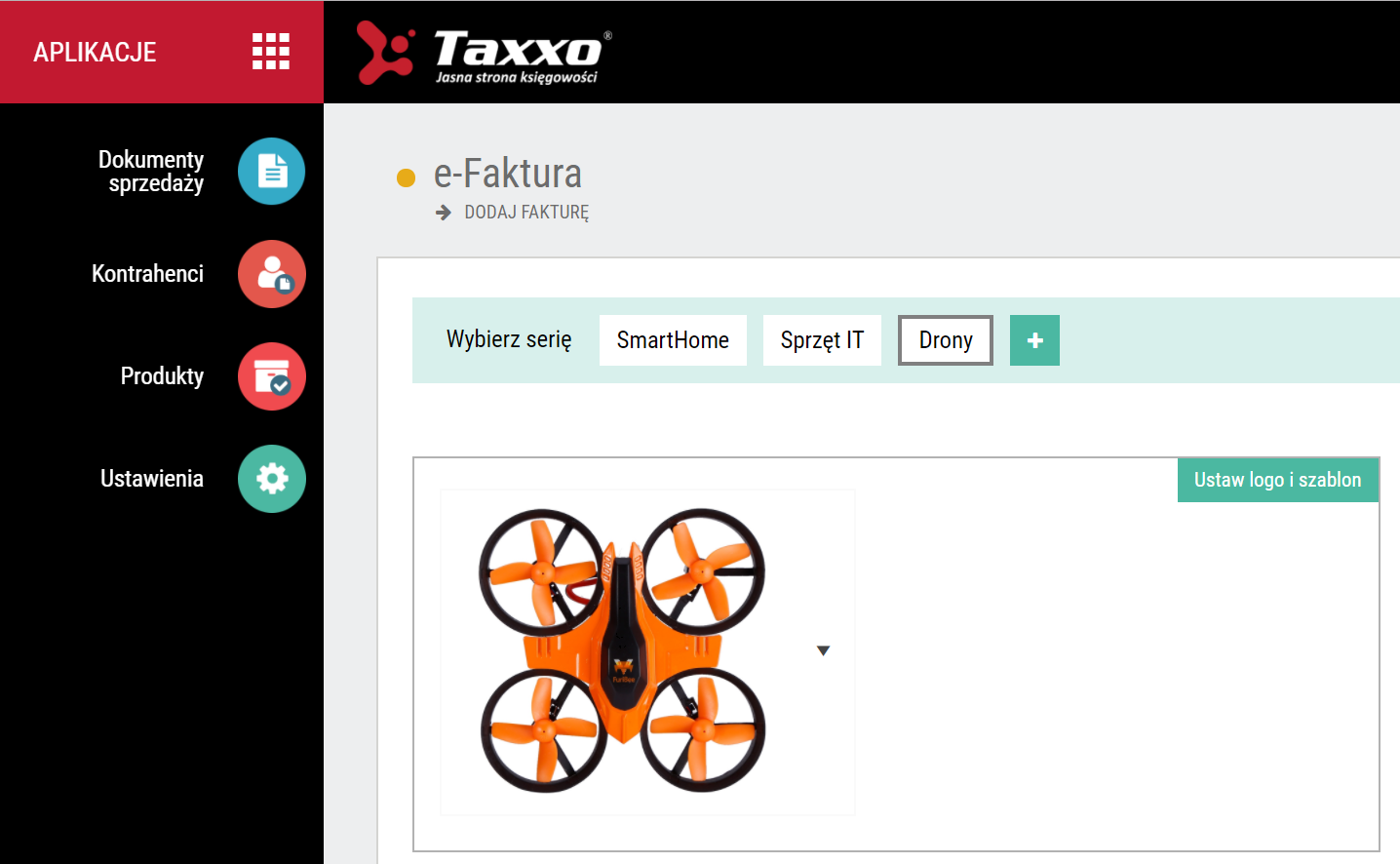This screenshot has height=864, width=1400.
Task: Switch to the Sprzęt IT series
Action: pyautogui.click(x=822, y=340)
